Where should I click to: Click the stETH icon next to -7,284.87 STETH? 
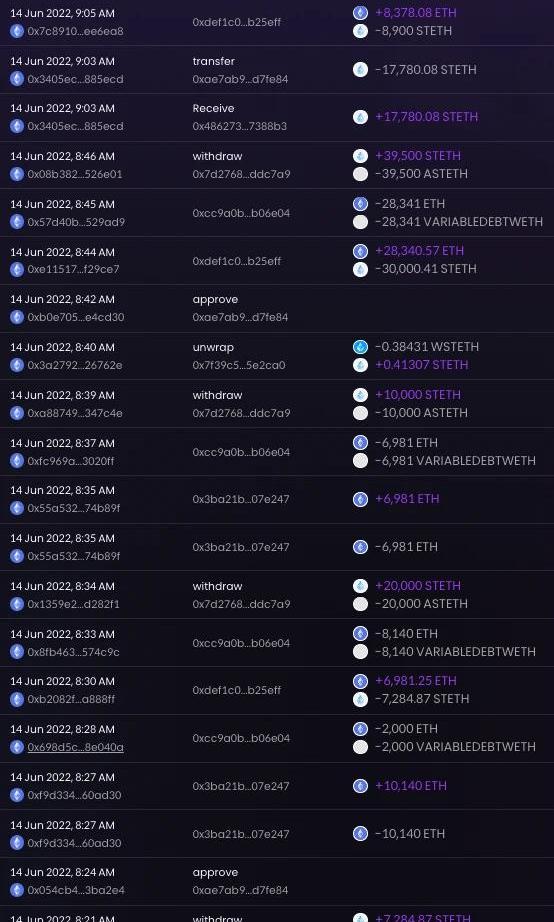(361, 699)
